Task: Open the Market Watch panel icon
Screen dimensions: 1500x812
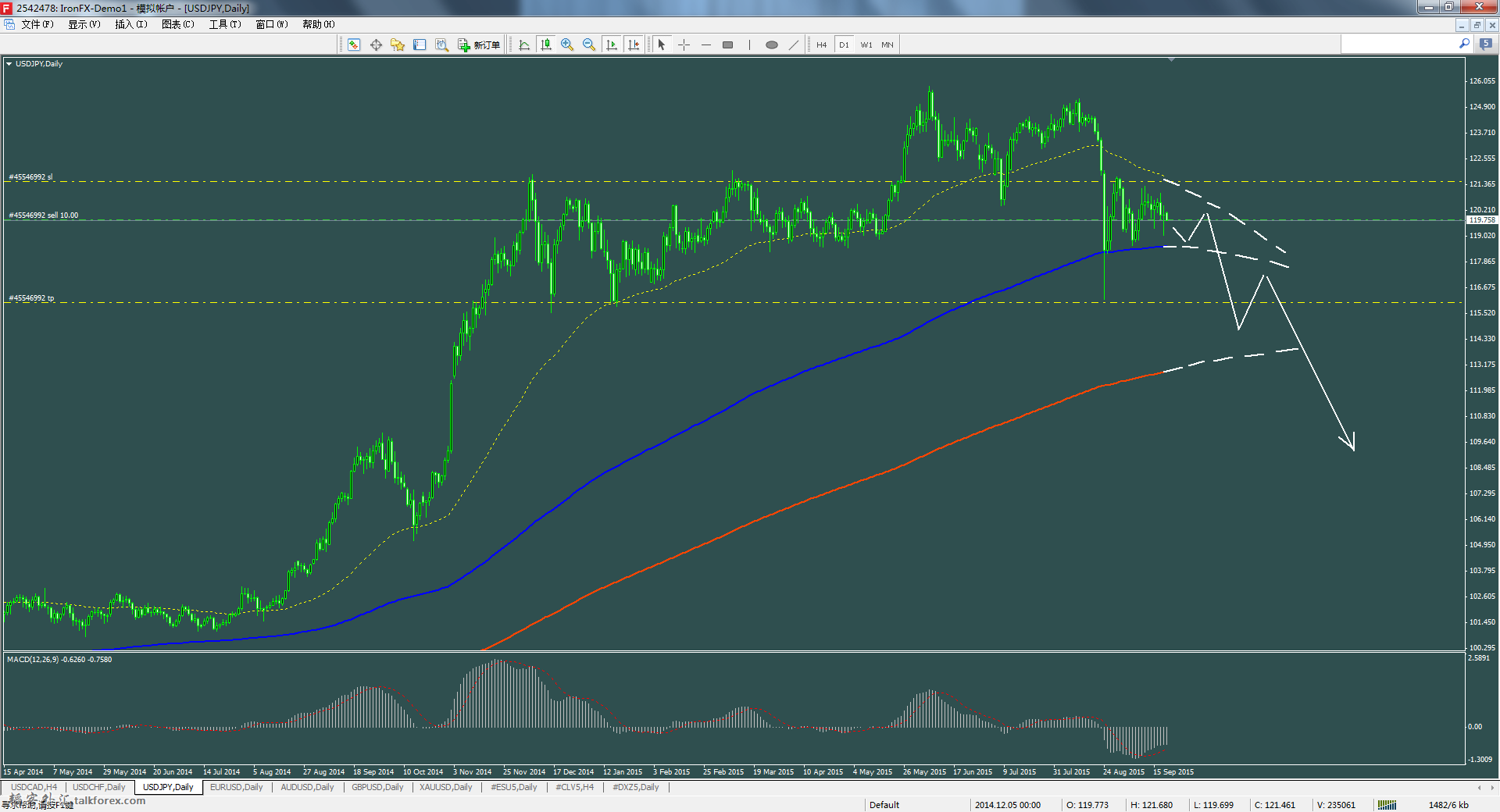Action: pyautogui.click(x=354, y=45)
